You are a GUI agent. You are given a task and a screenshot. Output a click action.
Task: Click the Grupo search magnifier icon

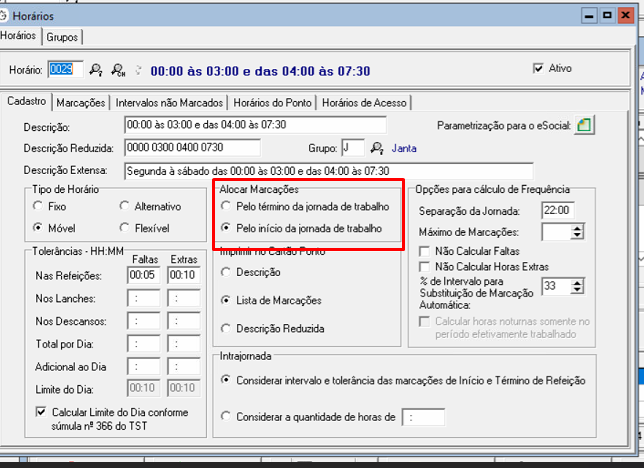pyautogui.click(x=377, y=148)
